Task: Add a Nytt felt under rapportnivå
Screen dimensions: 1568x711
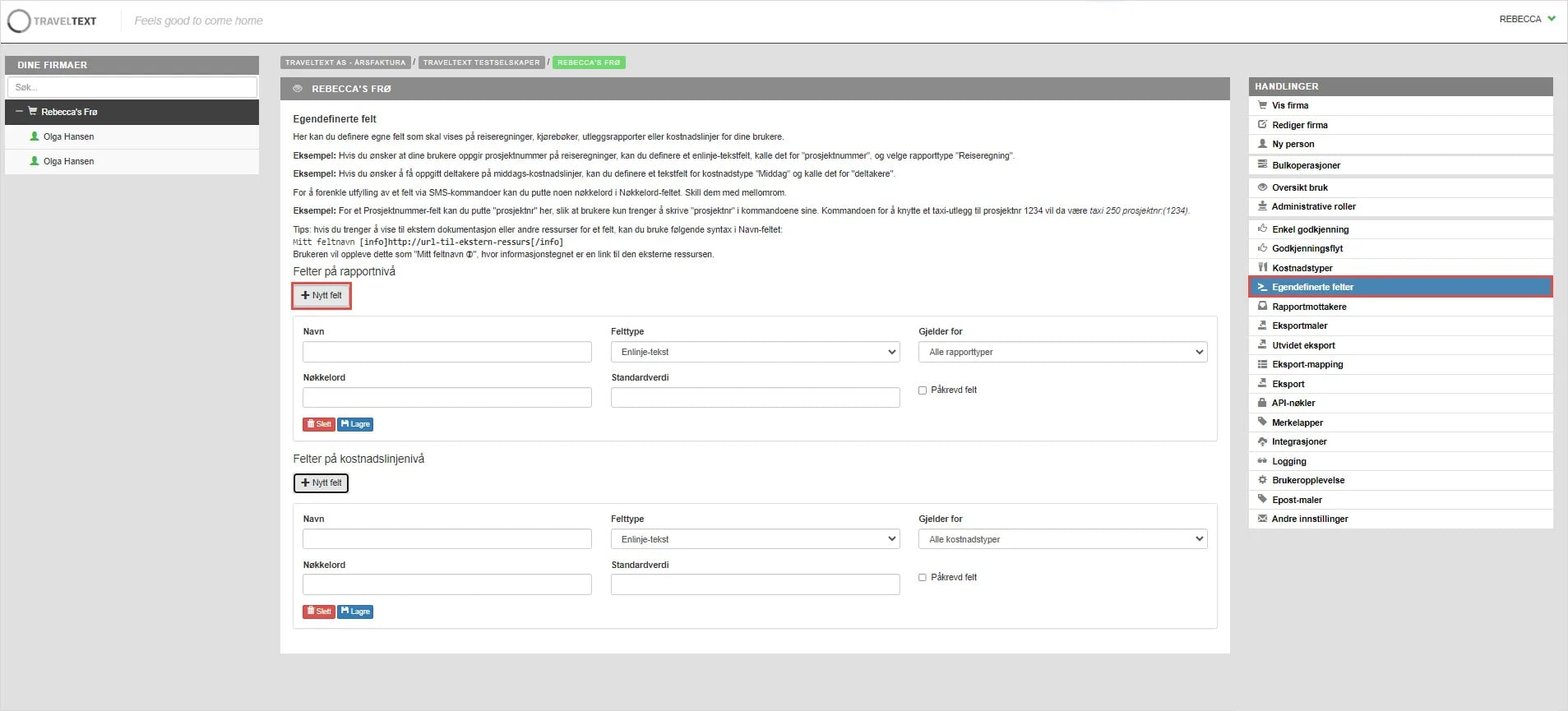Action: click(x=321, y=295)
